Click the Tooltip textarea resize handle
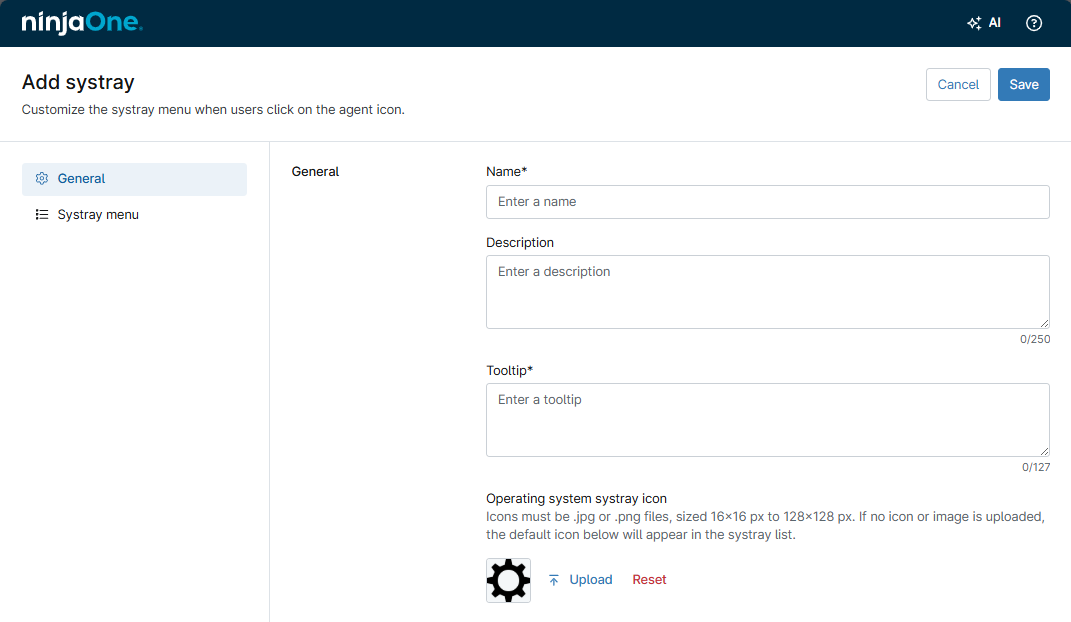Viewport: 1071px width, 622px height. tap(1045, 451)
